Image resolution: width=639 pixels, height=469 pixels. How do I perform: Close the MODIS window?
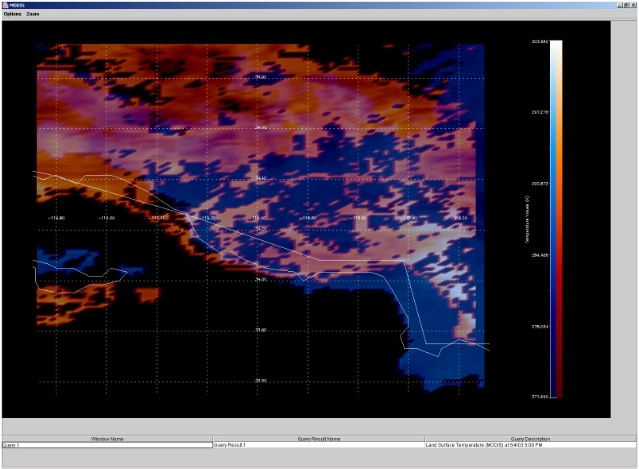(x=633, y=5)
